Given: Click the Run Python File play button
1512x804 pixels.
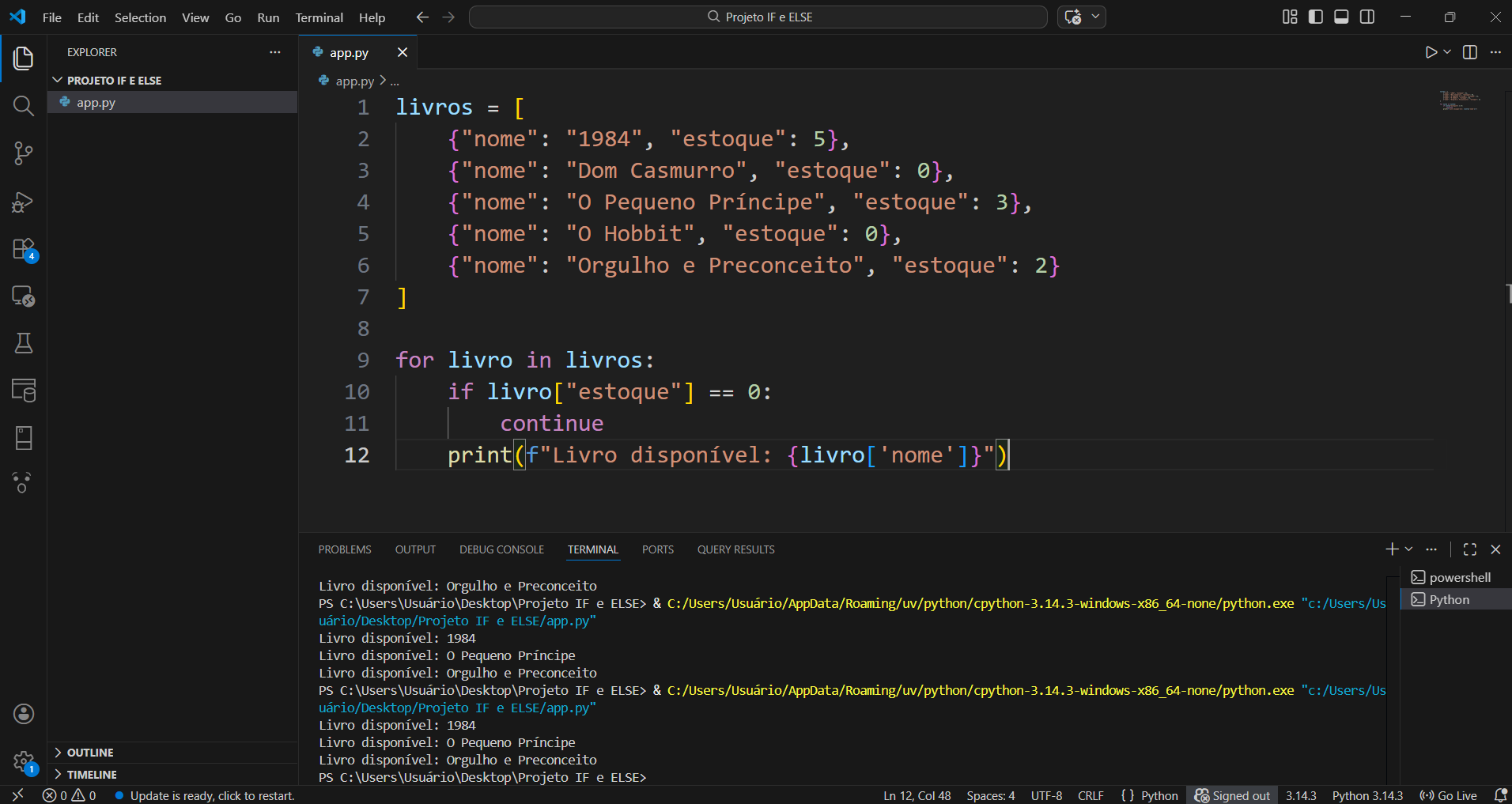Looking at the screenshot, I should 1431,52.
